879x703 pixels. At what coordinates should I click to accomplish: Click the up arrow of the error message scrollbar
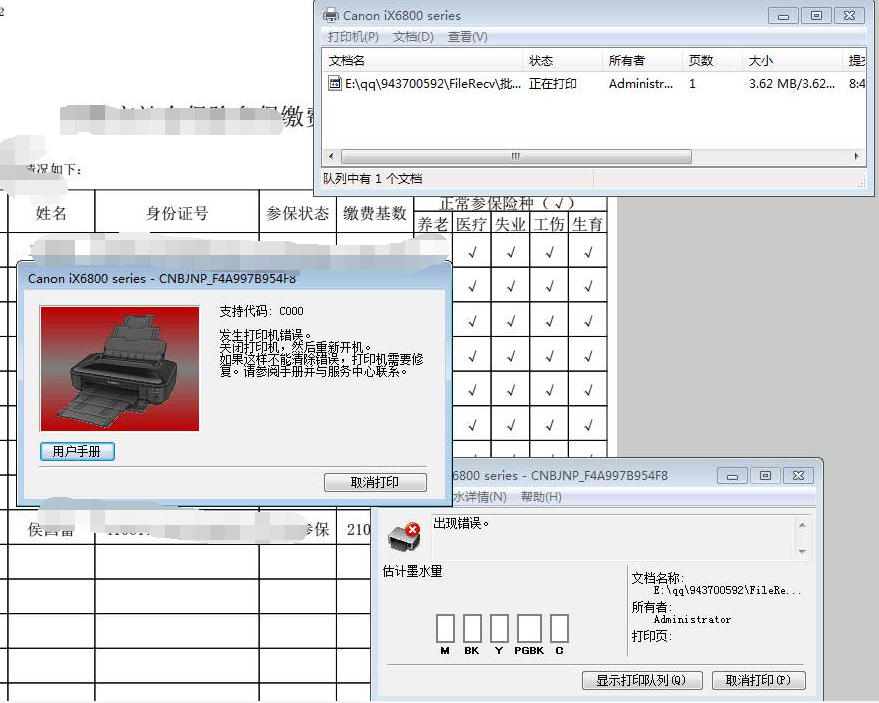point(802,525)
